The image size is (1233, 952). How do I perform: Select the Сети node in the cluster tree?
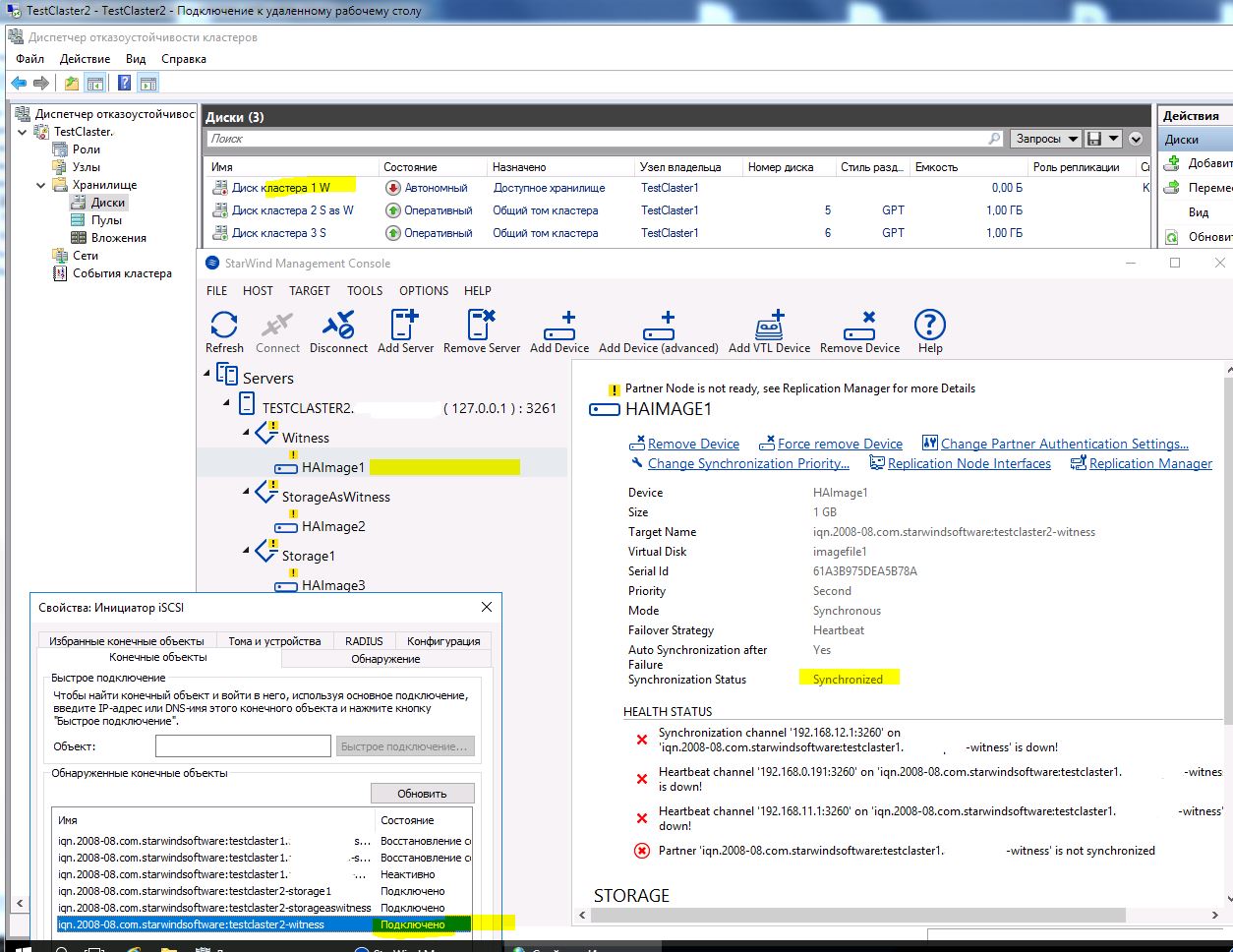(86, 255)
